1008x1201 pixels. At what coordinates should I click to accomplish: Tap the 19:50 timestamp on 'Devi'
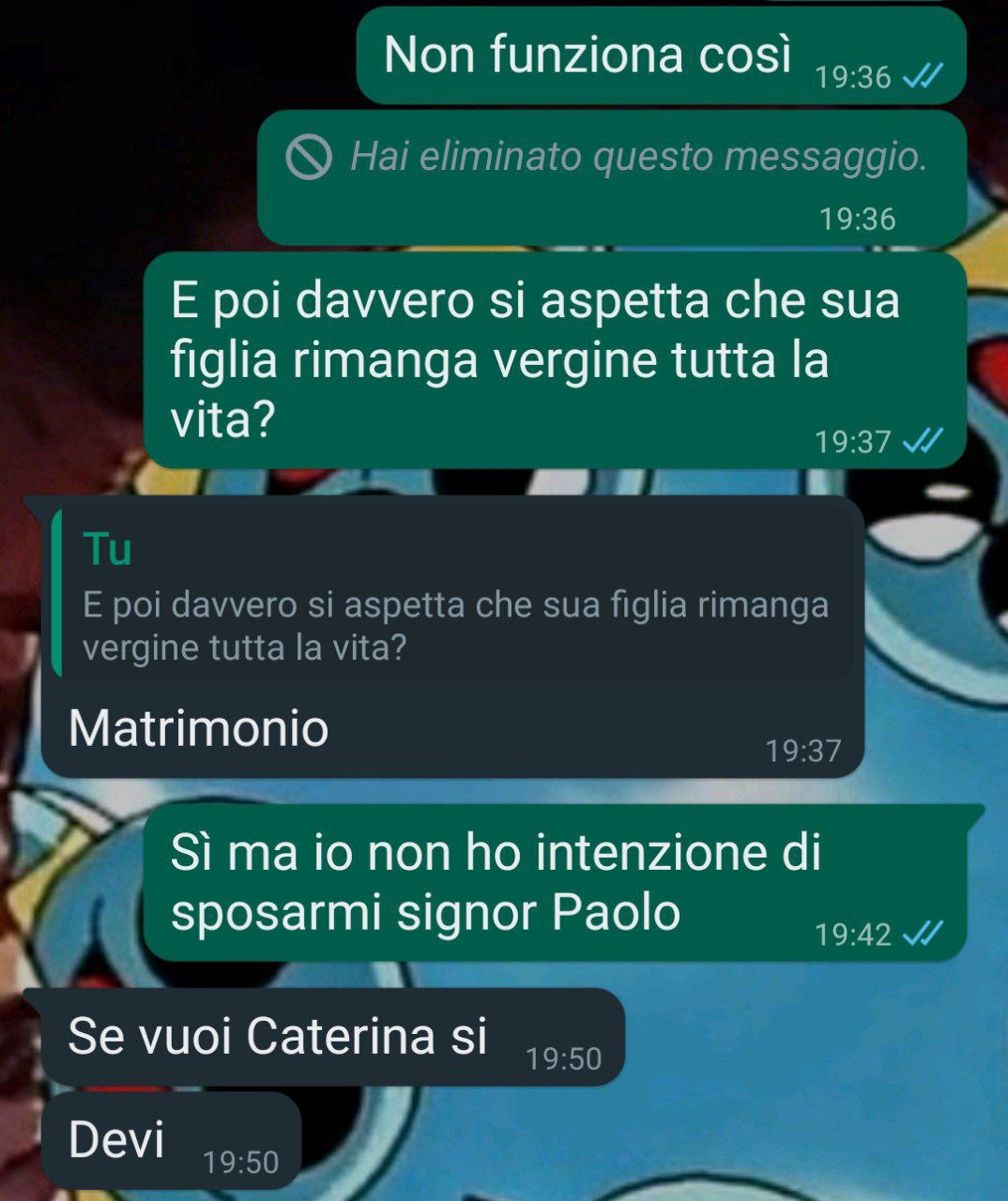click(x=241, y=1163)
